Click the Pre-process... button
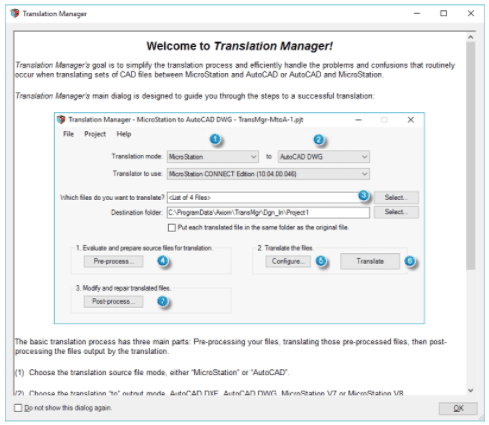Screen dimensions: 489x425 [113, 261]
